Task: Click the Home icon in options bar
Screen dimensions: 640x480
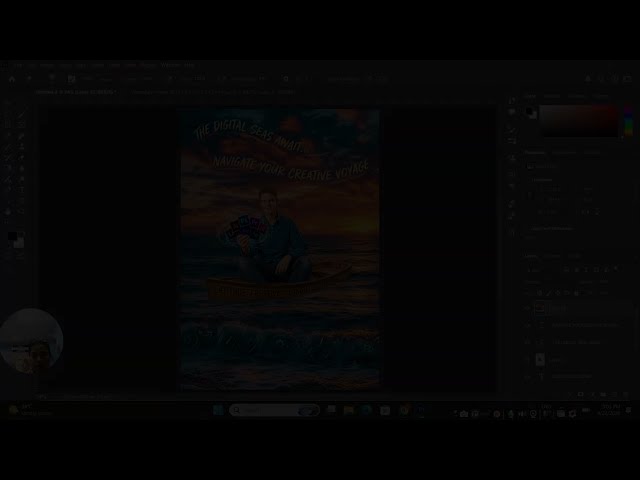Action: 12,79
